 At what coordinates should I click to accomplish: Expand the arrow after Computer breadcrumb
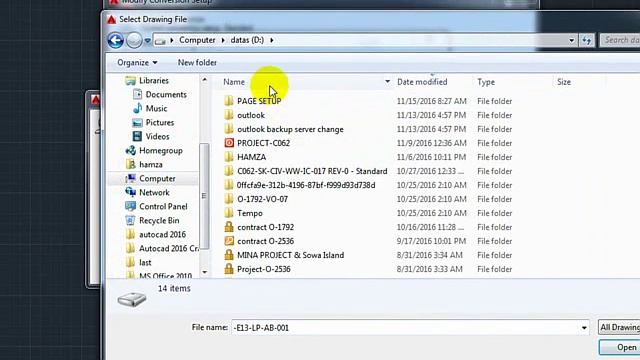pos(223,40)
